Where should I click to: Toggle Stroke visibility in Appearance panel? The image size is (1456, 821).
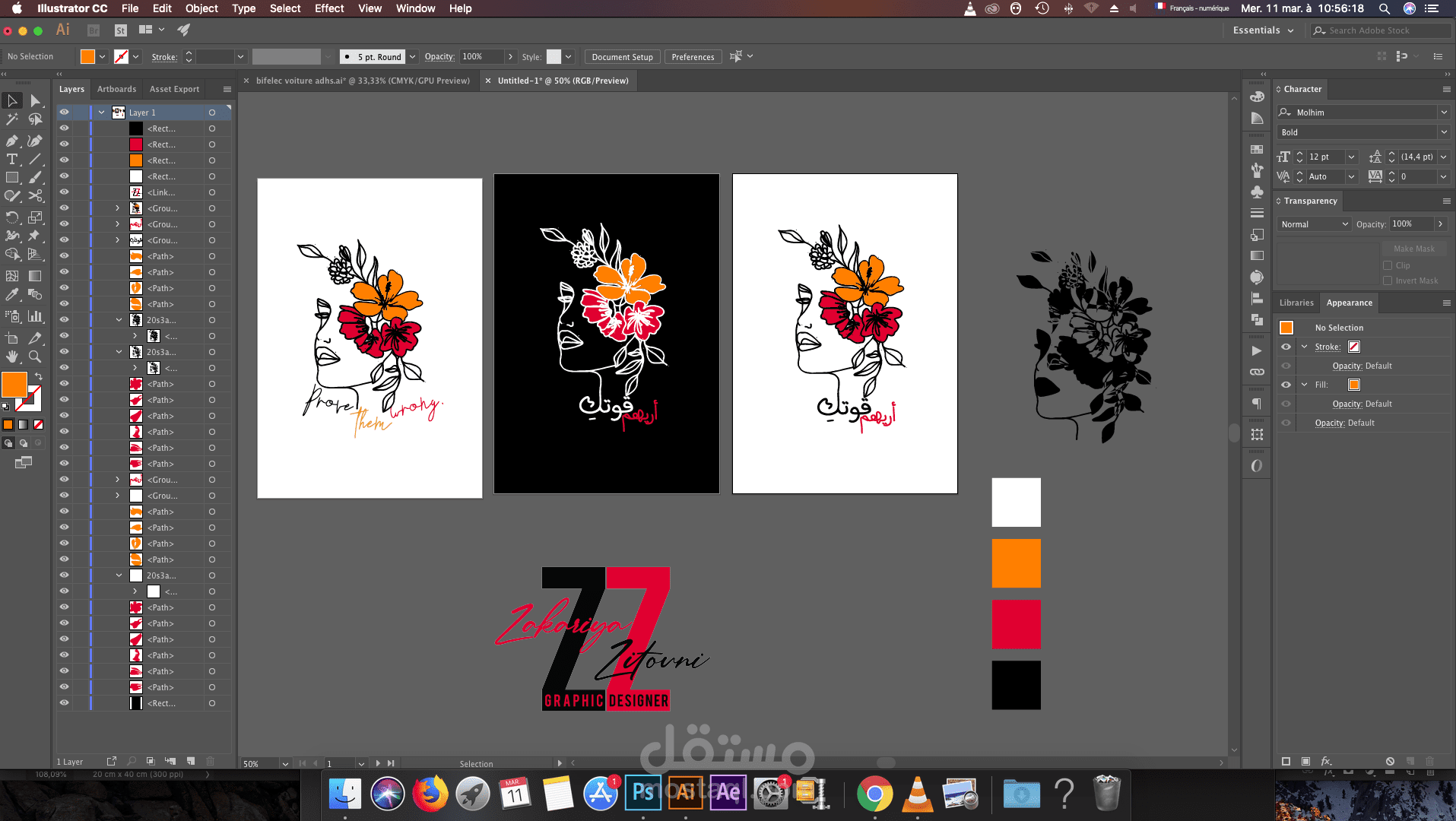(x=1286, y=347)
